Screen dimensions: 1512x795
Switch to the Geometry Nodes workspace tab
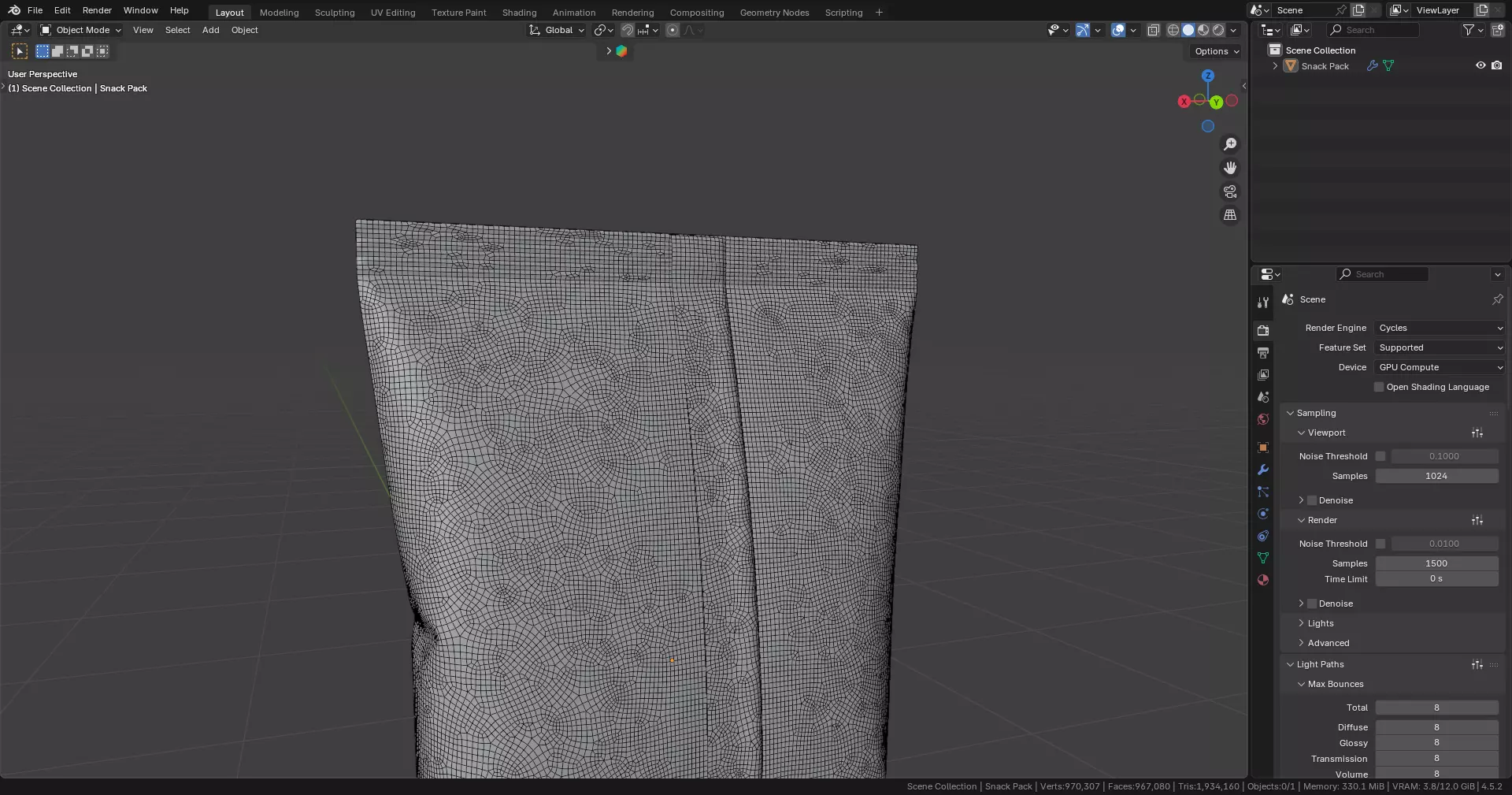[x=774, y=13]
